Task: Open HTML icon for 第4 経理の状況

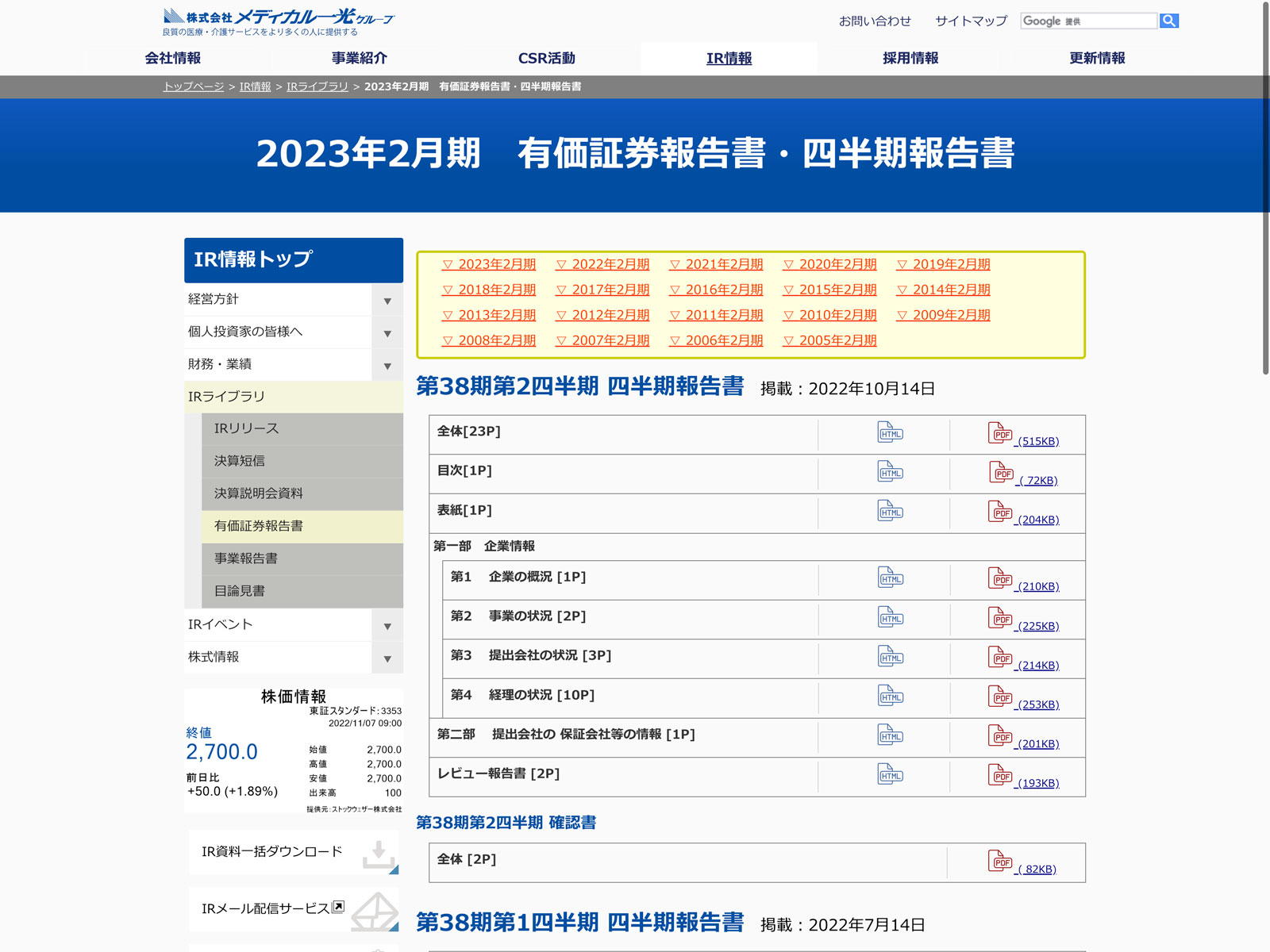Action: 890,696
